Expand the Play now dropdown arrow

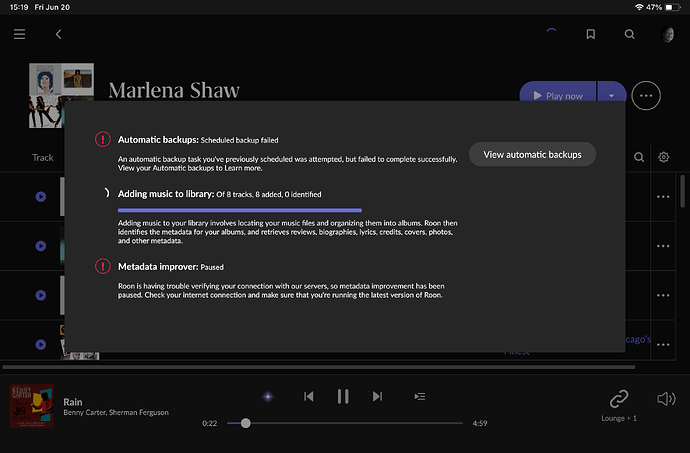coord(611,92)
